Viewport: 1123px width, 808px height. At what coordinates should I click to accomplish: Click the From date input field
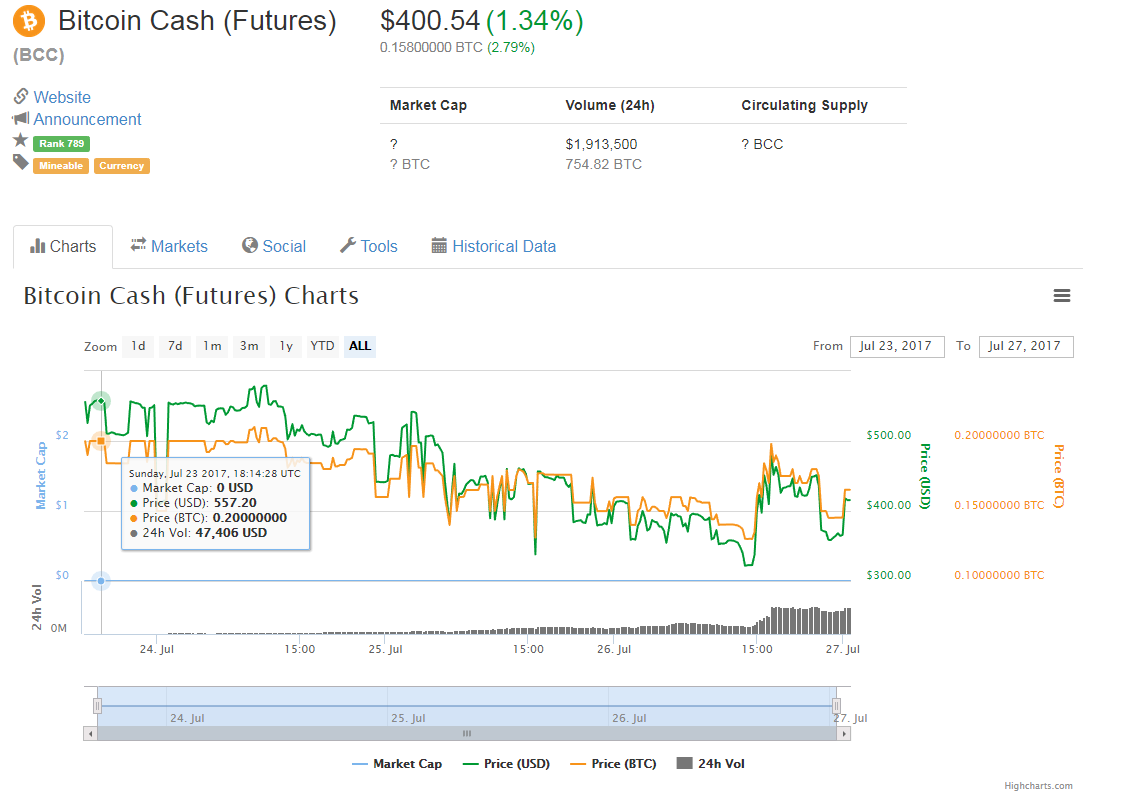(x=897, y=347)
